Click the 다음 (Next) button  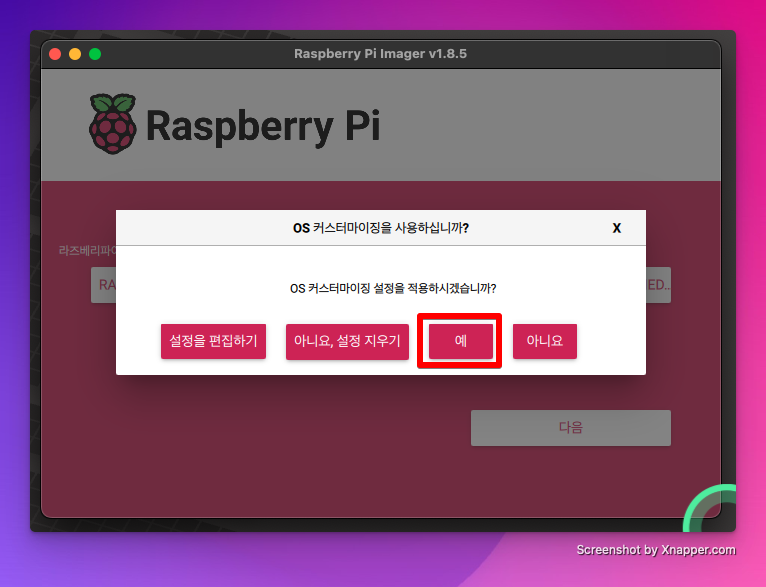[x=571, y=428]
